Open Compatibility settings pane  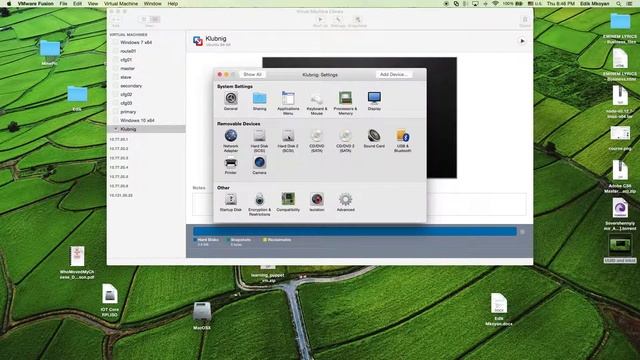pyautogui.click(x=288, y=202)
